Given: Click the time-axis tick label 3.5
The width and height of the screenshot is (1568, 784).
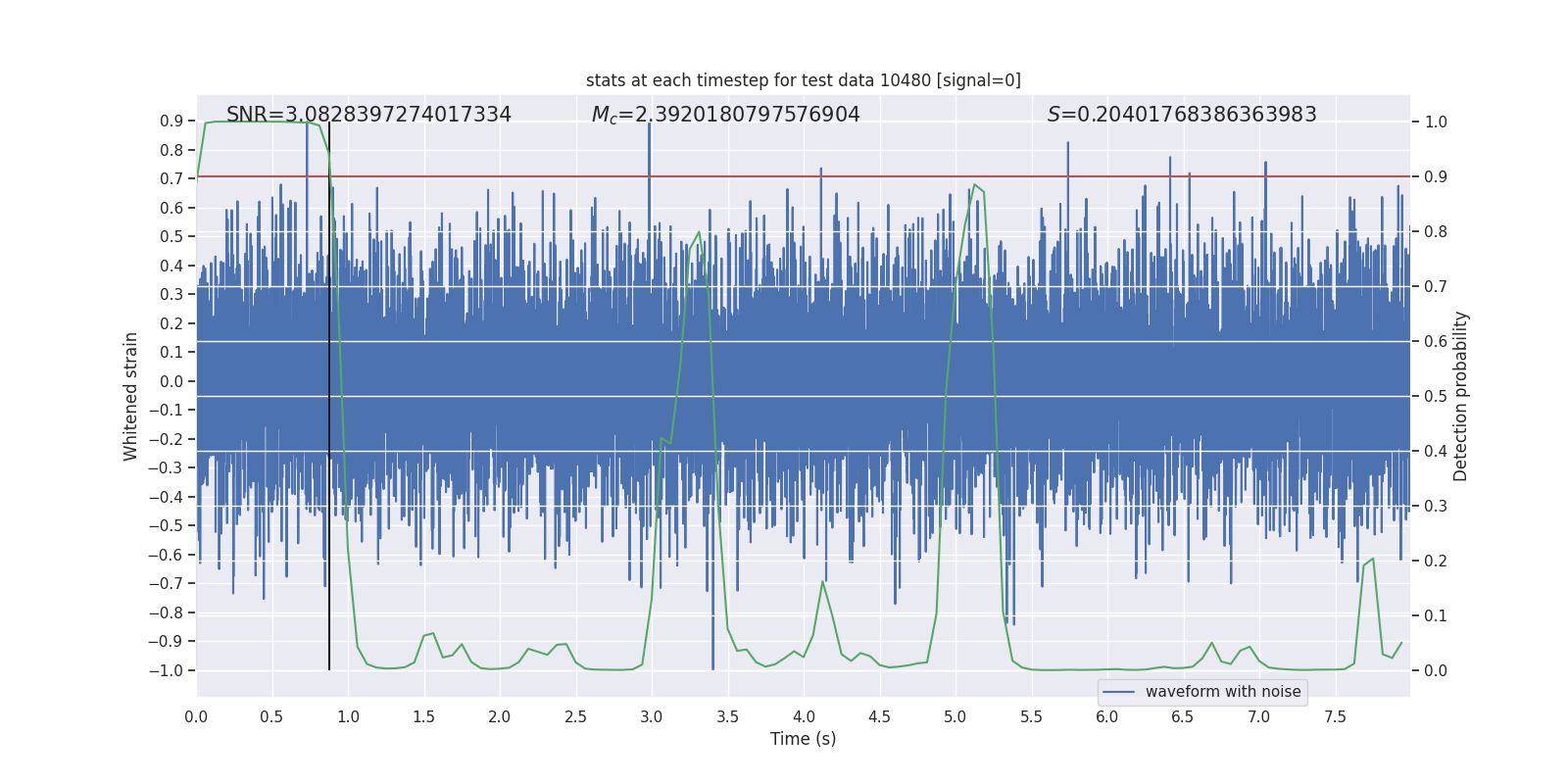Looking at the screenshot, I should (x=727, y=716).
